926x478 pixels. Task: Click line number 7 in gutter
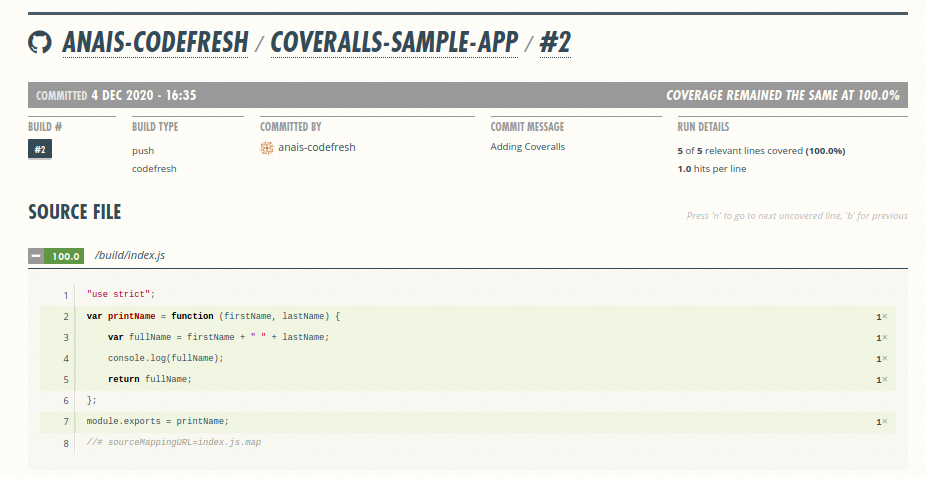(65, 422)
